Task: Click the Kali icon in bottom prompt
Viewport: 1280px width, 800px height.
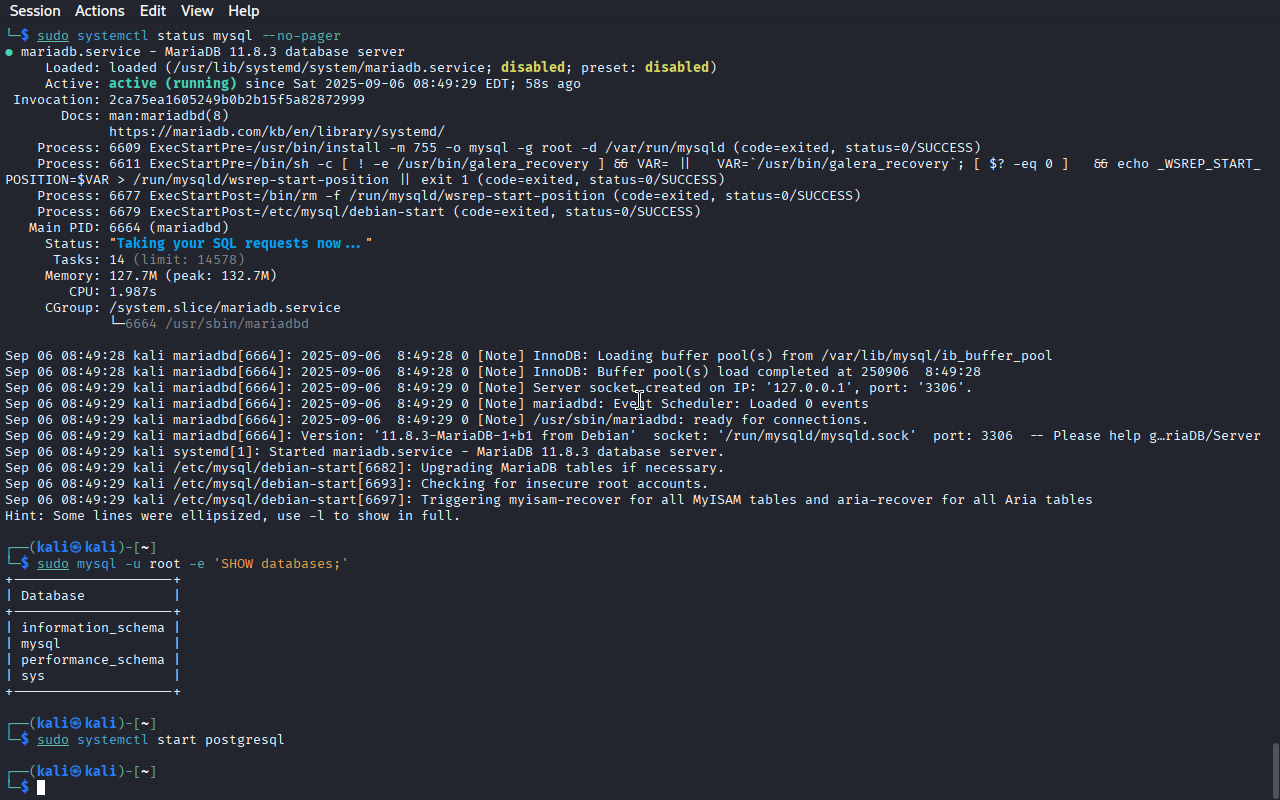Action: (75, 772)
